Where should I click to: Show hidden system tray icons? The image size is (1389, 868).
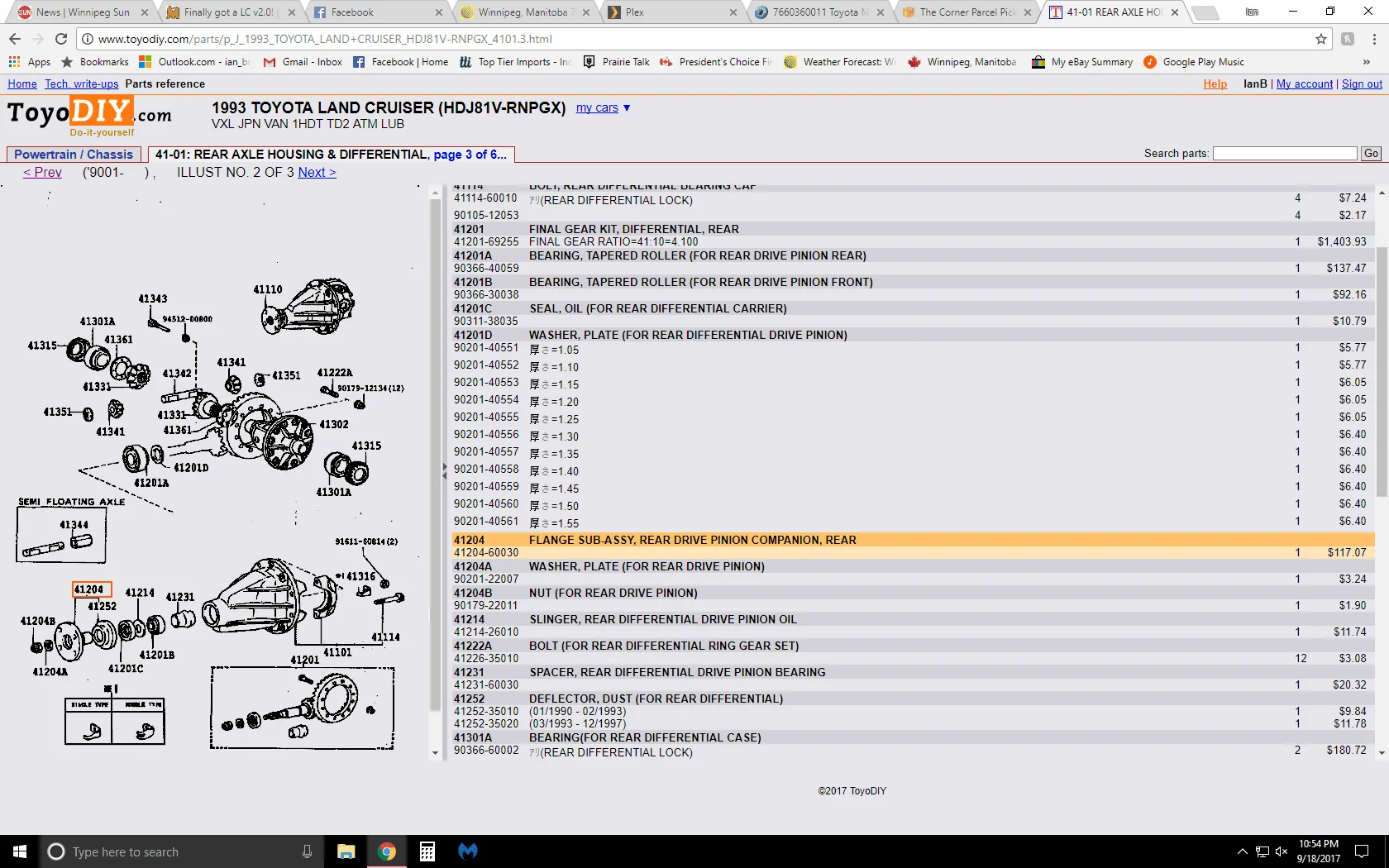1242,851
